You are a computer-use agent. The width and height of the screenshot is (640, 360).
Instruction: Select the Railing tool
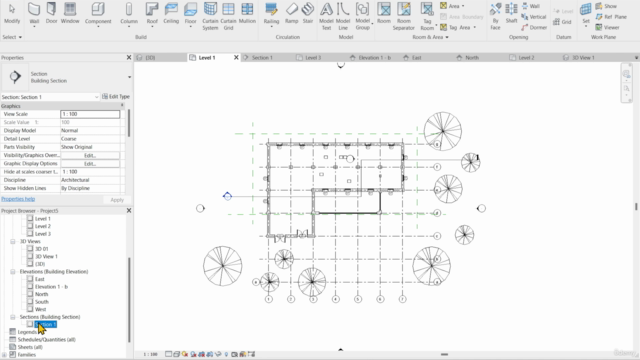pyautogui.click(x=271, y=14)
